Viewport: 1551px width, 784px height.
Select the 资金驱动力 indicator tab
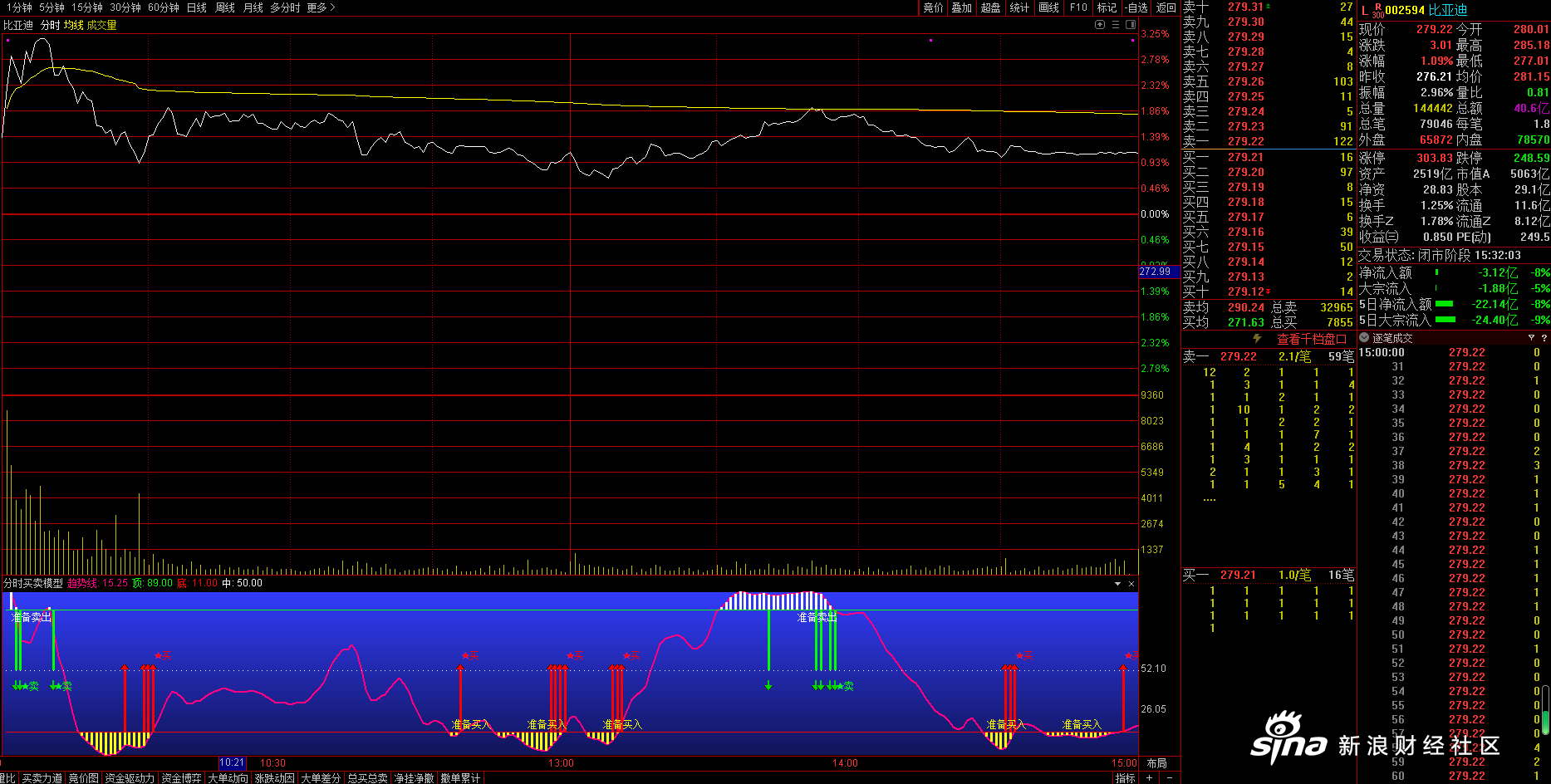pyautogui.click(x=130, y=778)
